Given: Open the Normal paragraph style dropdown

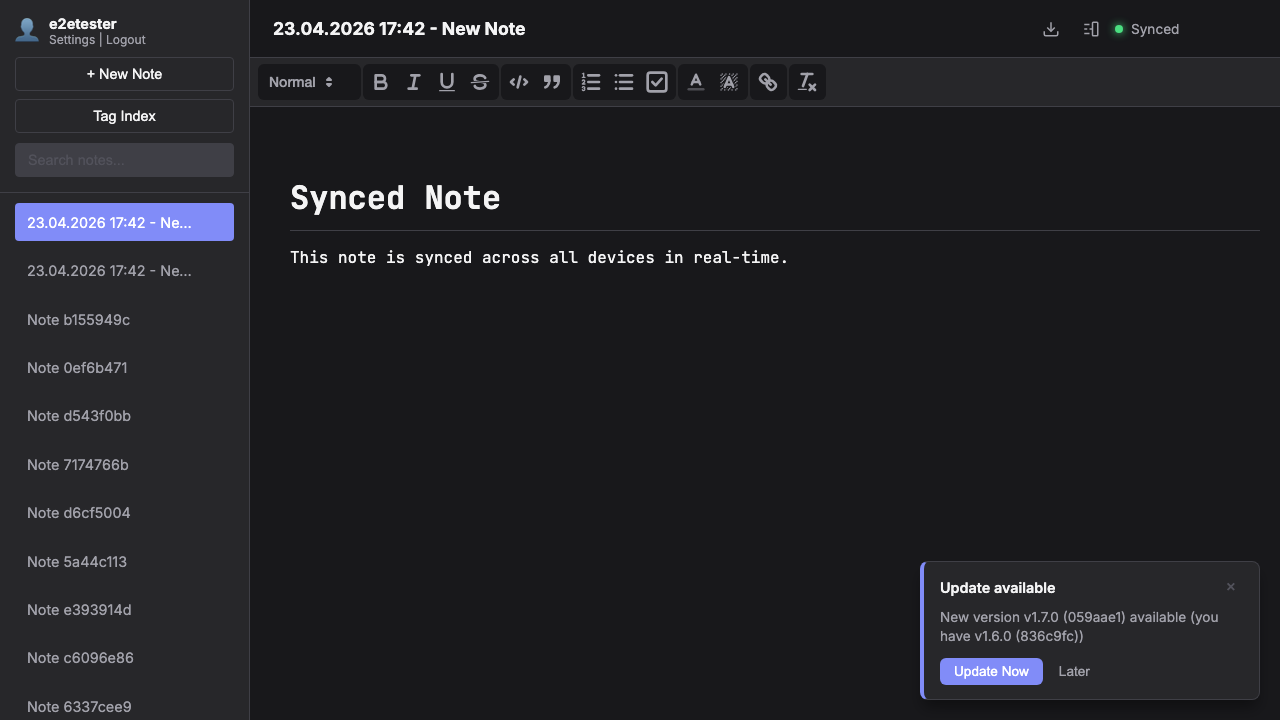Looking at the screenshot, I should [308, 82].
